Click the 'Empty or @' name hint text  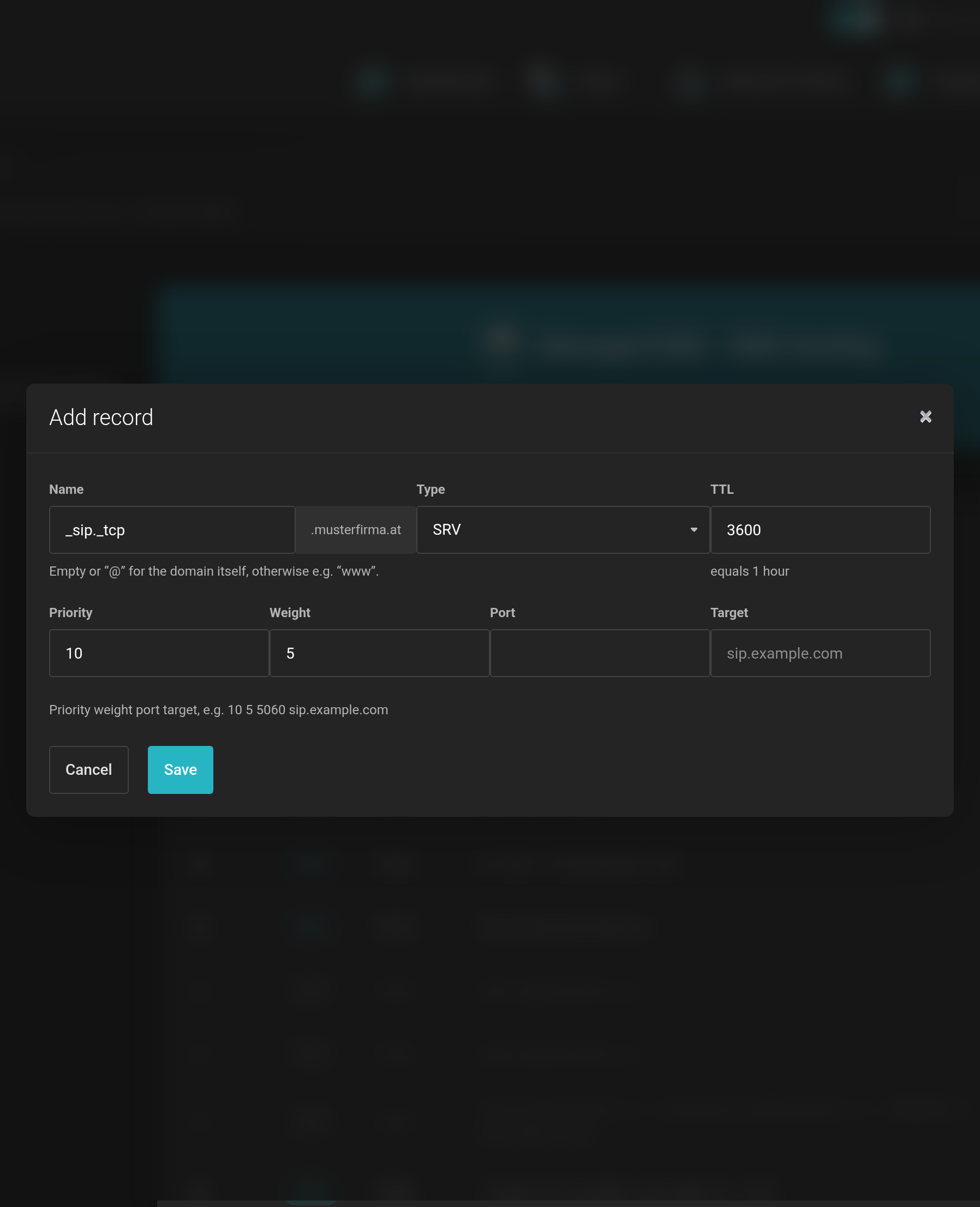(x=214, y=571)
